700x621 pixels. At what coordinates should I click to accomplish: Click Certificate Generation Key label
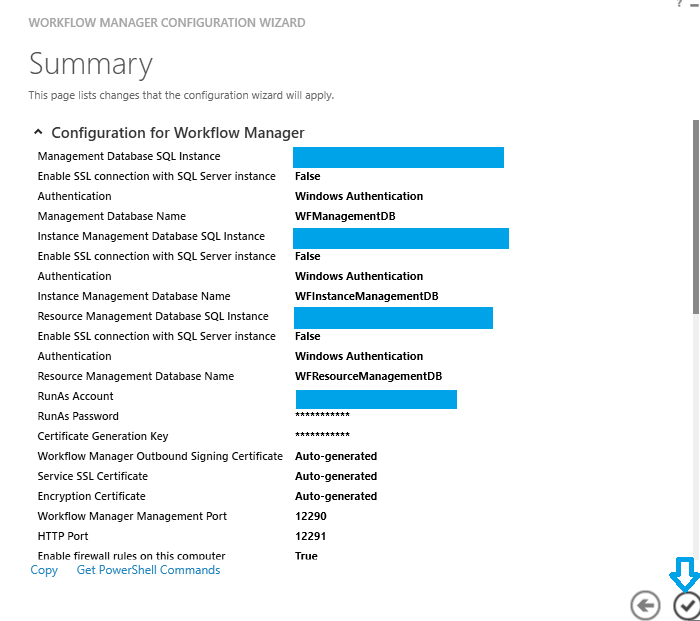pyautogui.click(x=103, y=436)
